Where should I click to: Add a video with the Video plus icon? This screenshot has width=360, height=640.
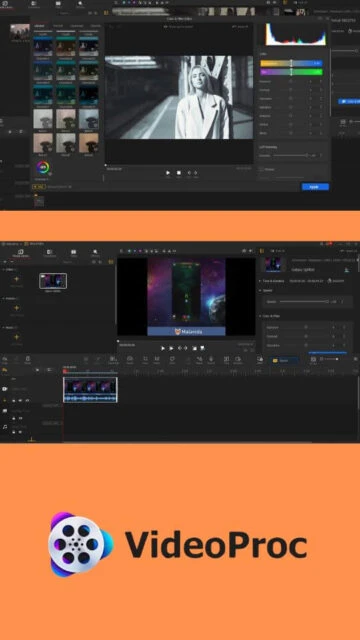pyautogui.click(x=17, y=279)
